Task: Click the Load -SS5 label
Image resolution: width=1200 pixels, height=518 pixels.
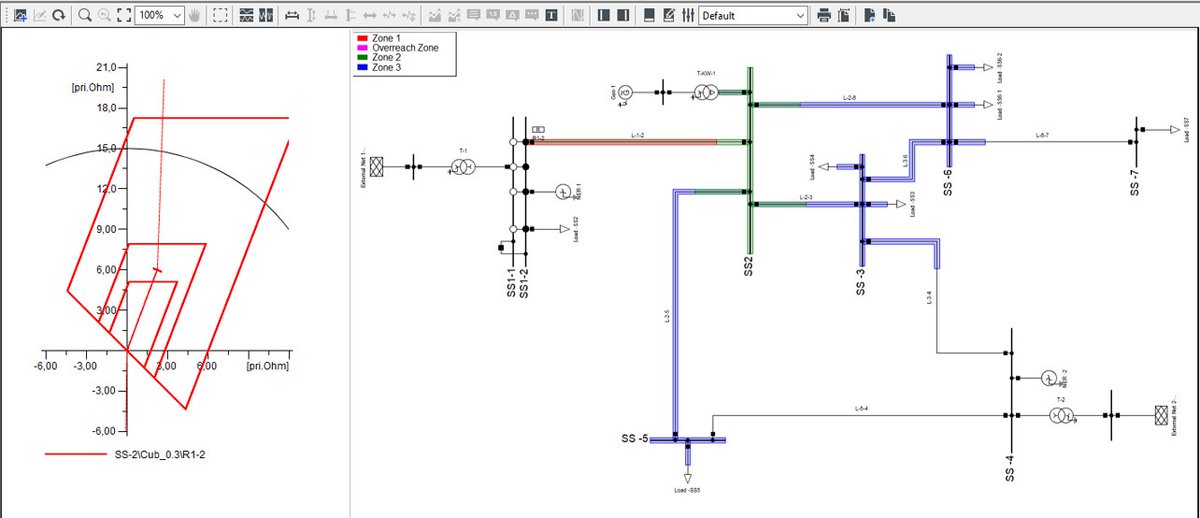Action: pyautogui.click(x=687, y=491)
